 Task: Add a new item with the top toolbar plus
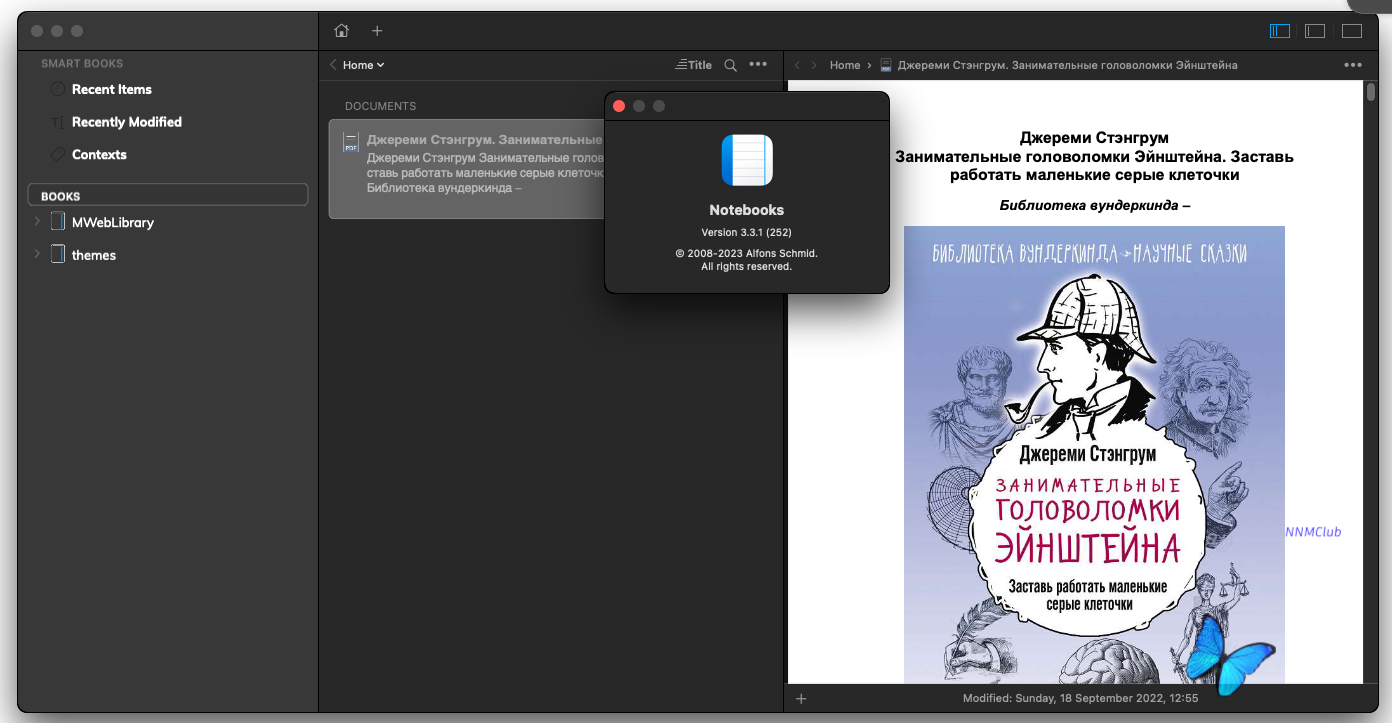[x=377, y=31]
